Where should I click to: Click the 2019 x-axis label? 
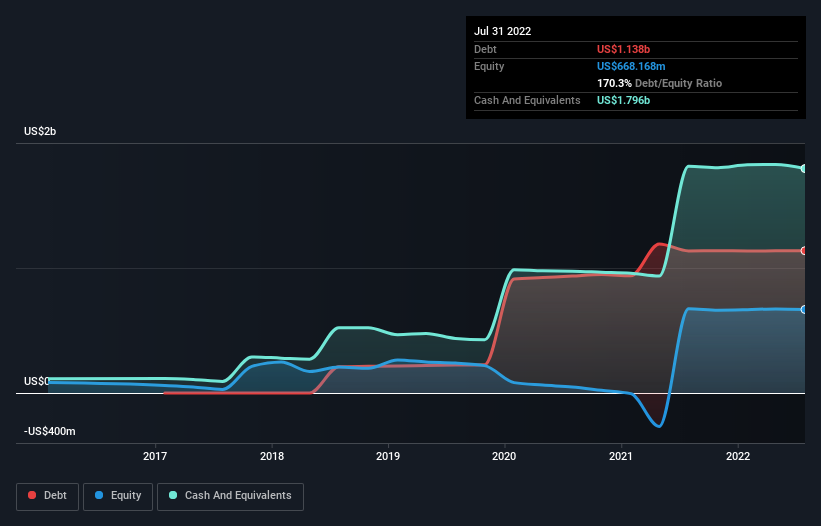tap(388, 456)
